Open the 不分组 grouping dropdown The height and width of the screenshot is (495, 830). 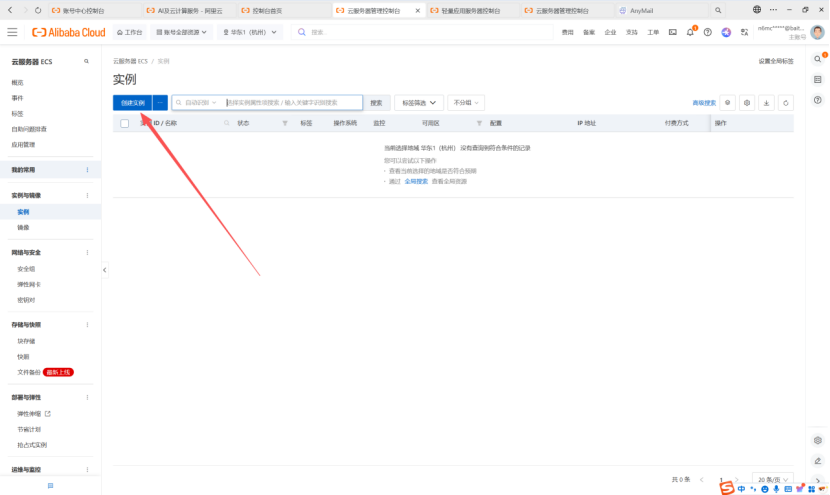[467, 102]
